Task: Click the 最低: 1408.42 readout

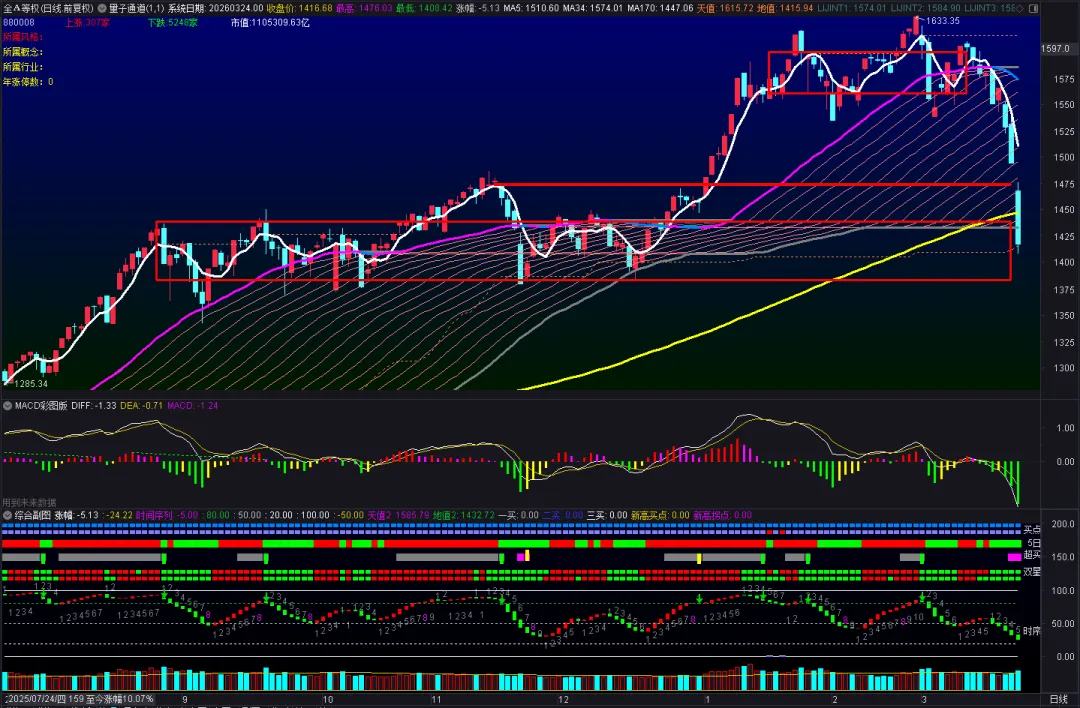Action: (424, 8)
